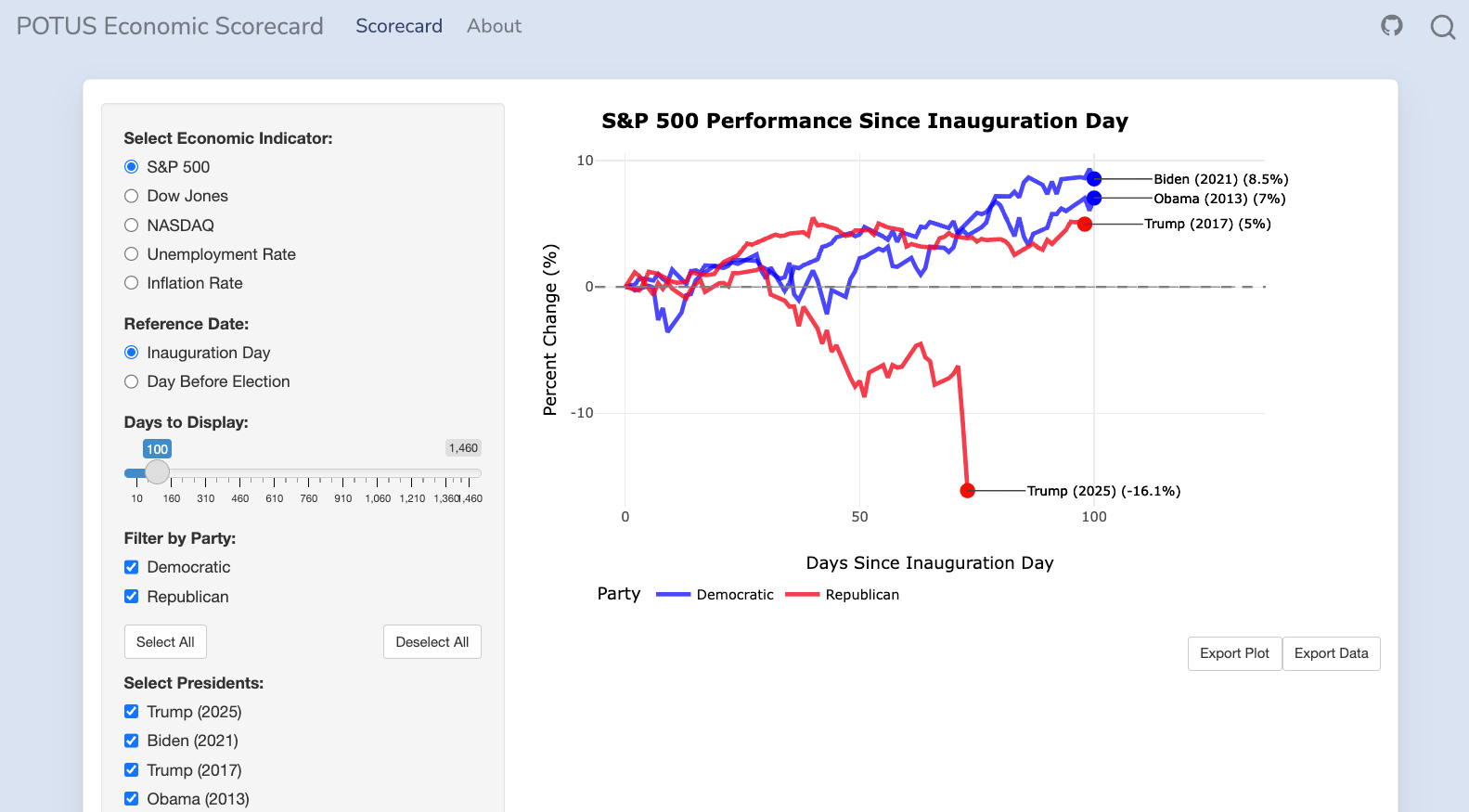Disable the Obama (2013) checkbox
This screenshot has height=812, width=1469.
click(x=132, y=799)
